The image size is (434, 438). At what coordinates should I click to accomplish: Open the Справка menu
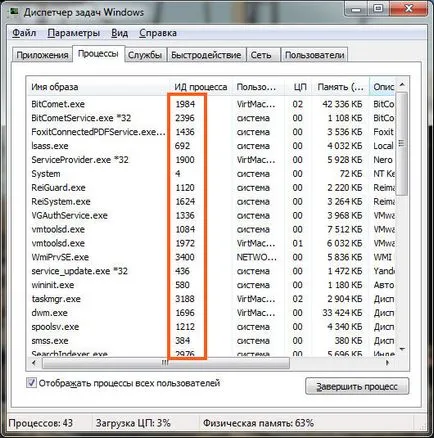point(158,33)
